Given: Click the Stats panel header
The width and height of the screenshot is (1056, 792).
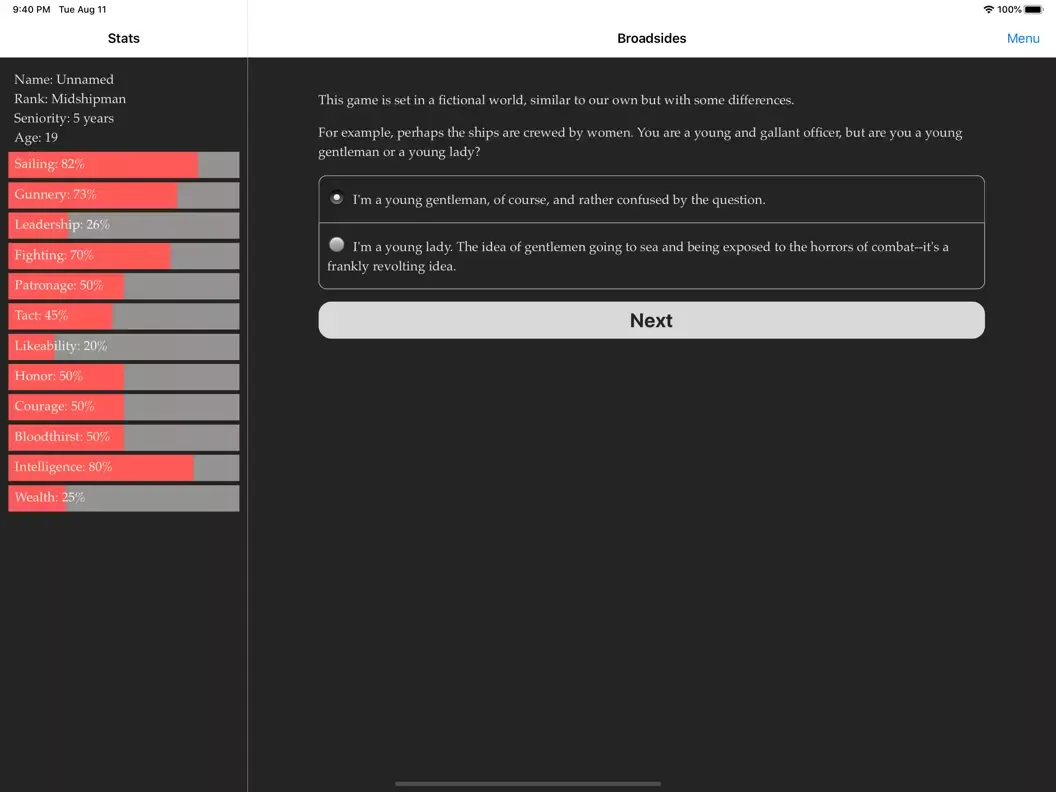Looking at the screenshot, I should tap(124, 38).
